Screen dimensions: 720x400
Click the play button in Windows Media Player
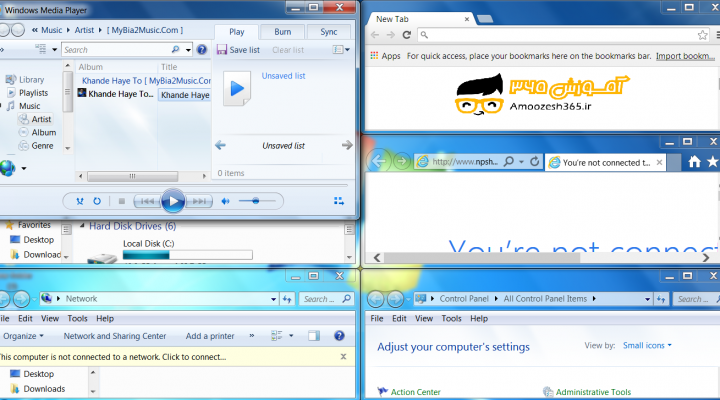point(173,201)
